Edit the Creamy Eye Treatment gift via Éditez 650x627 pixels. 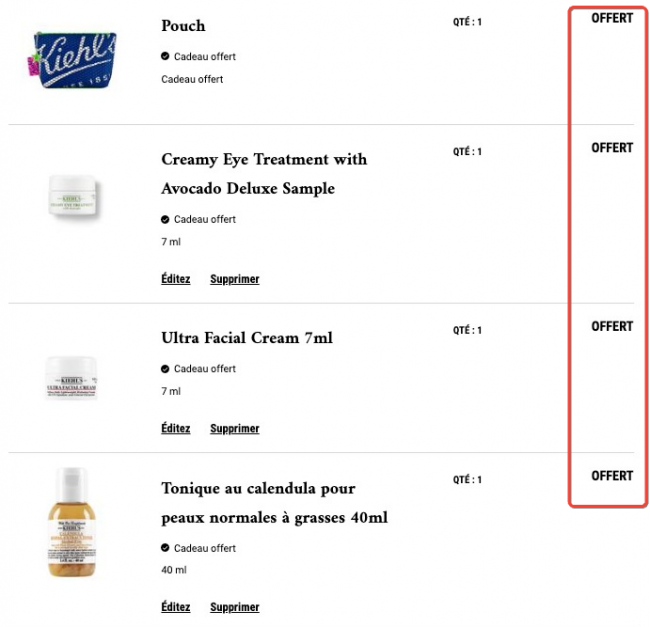[176, 279]
